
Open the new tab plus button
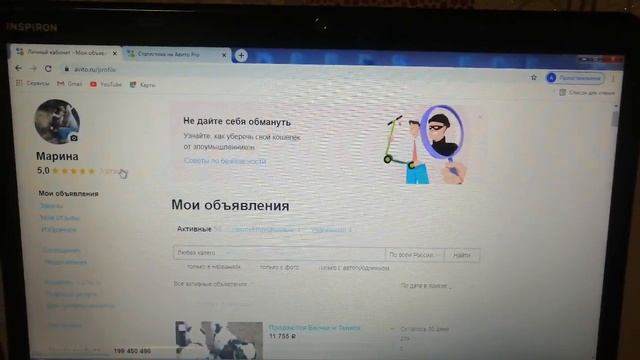[241, 55]
